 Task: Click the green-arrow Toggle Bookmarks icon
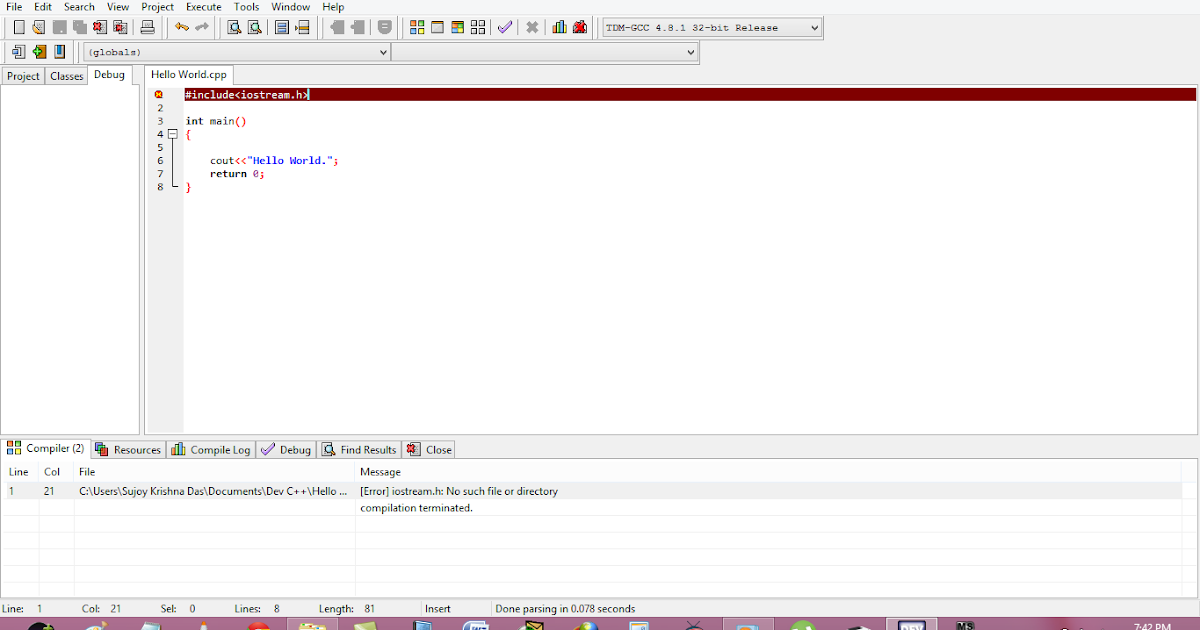39,51
